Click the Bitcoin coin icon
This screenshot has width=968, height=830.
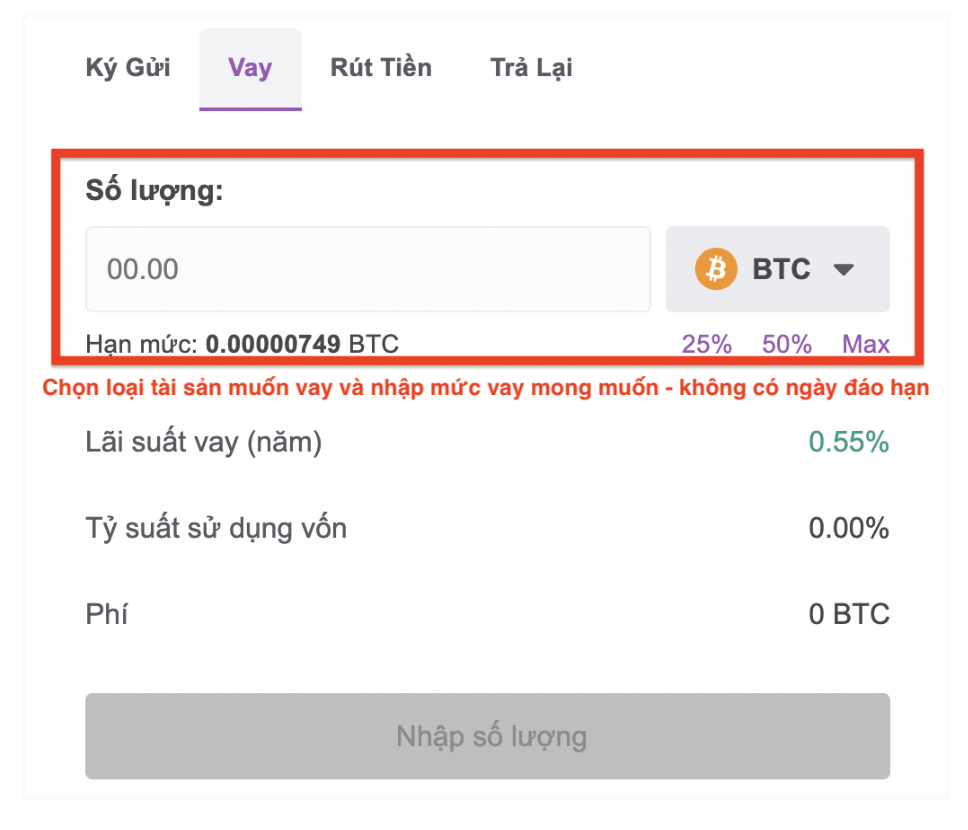(716, 268)
